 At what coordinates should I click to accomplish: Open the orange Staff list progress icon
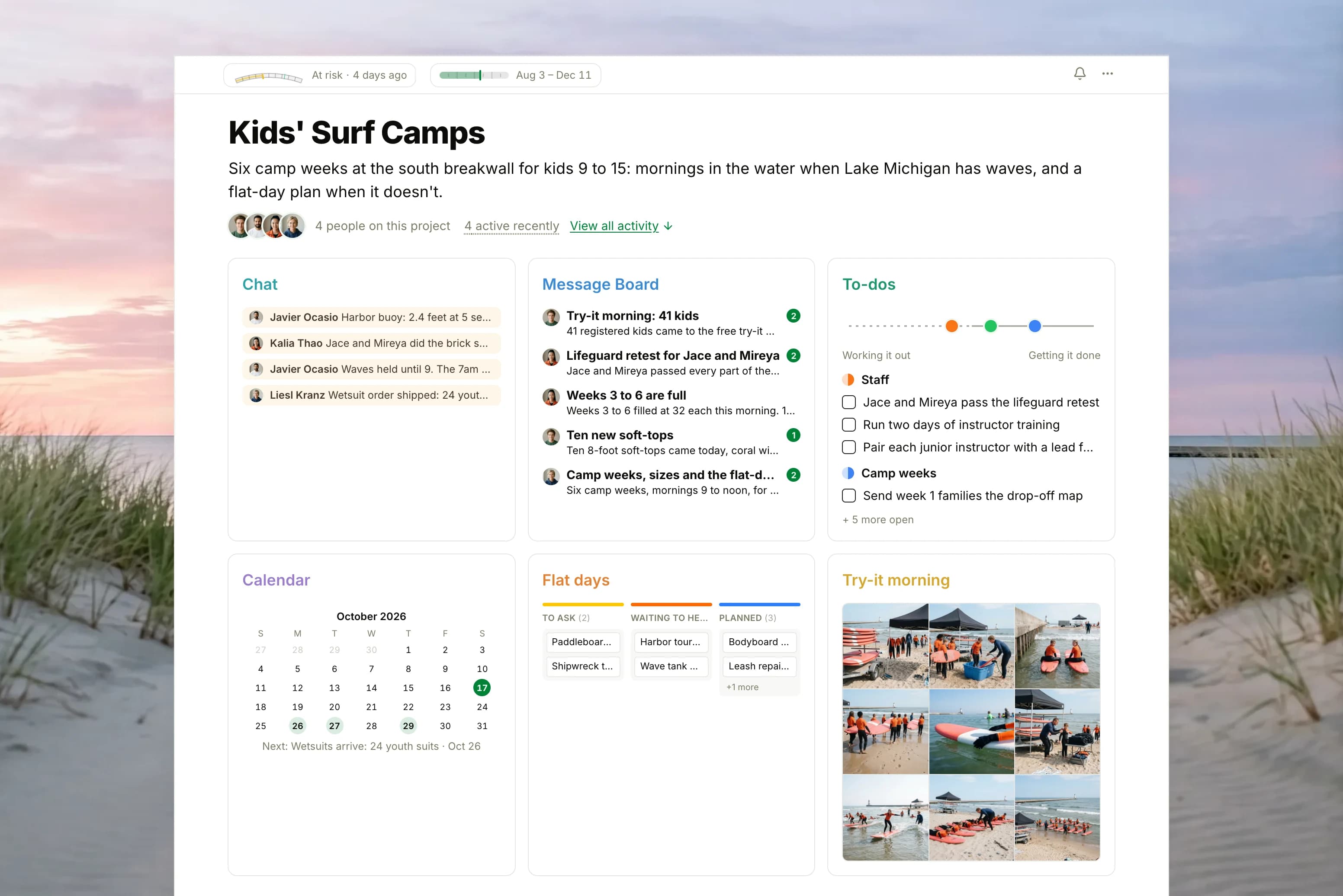pos(848,379)
